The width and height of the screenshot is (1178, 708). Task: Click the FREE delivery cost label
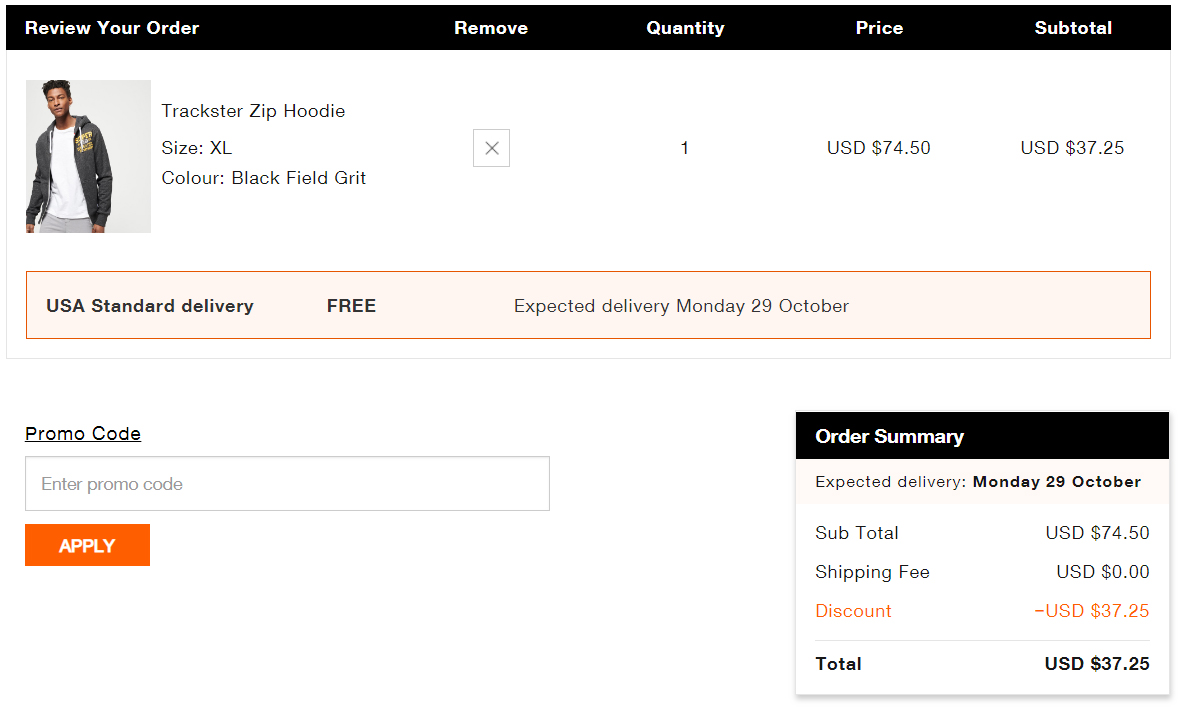(351, 306)
